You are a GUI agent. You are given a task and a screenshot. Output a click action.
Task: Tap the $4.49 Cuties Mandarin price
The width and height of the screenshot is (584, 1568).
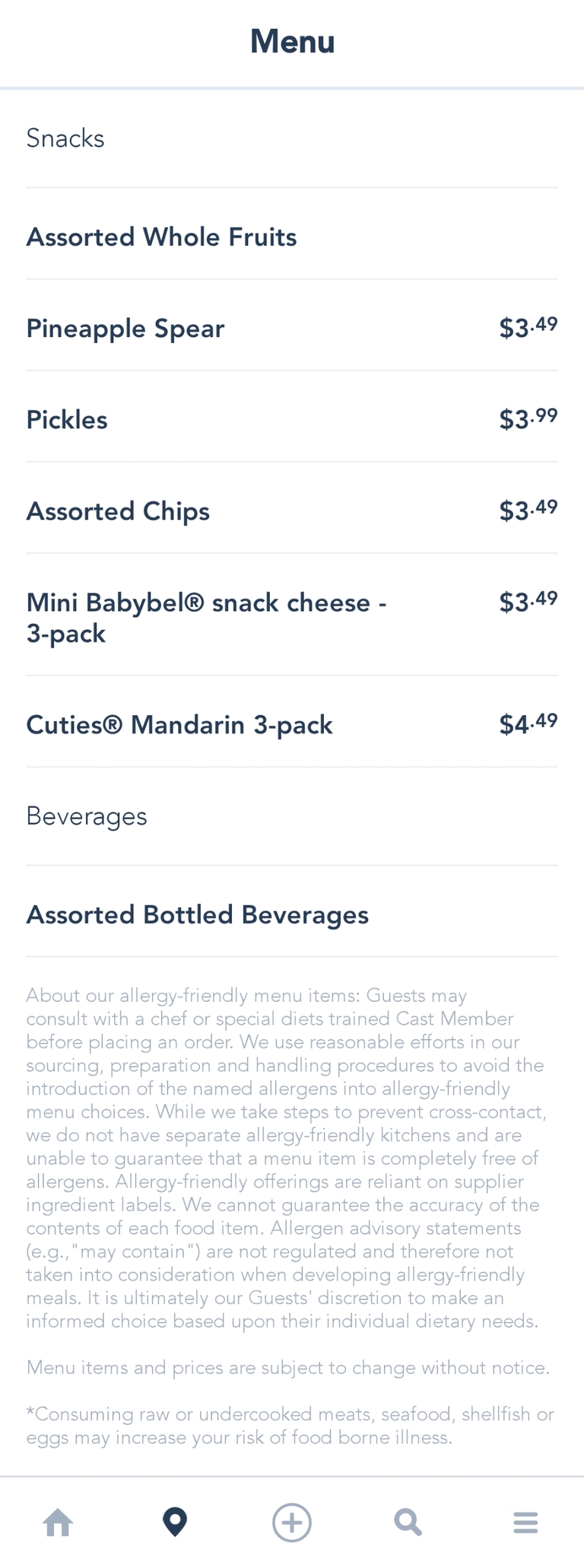528,724
